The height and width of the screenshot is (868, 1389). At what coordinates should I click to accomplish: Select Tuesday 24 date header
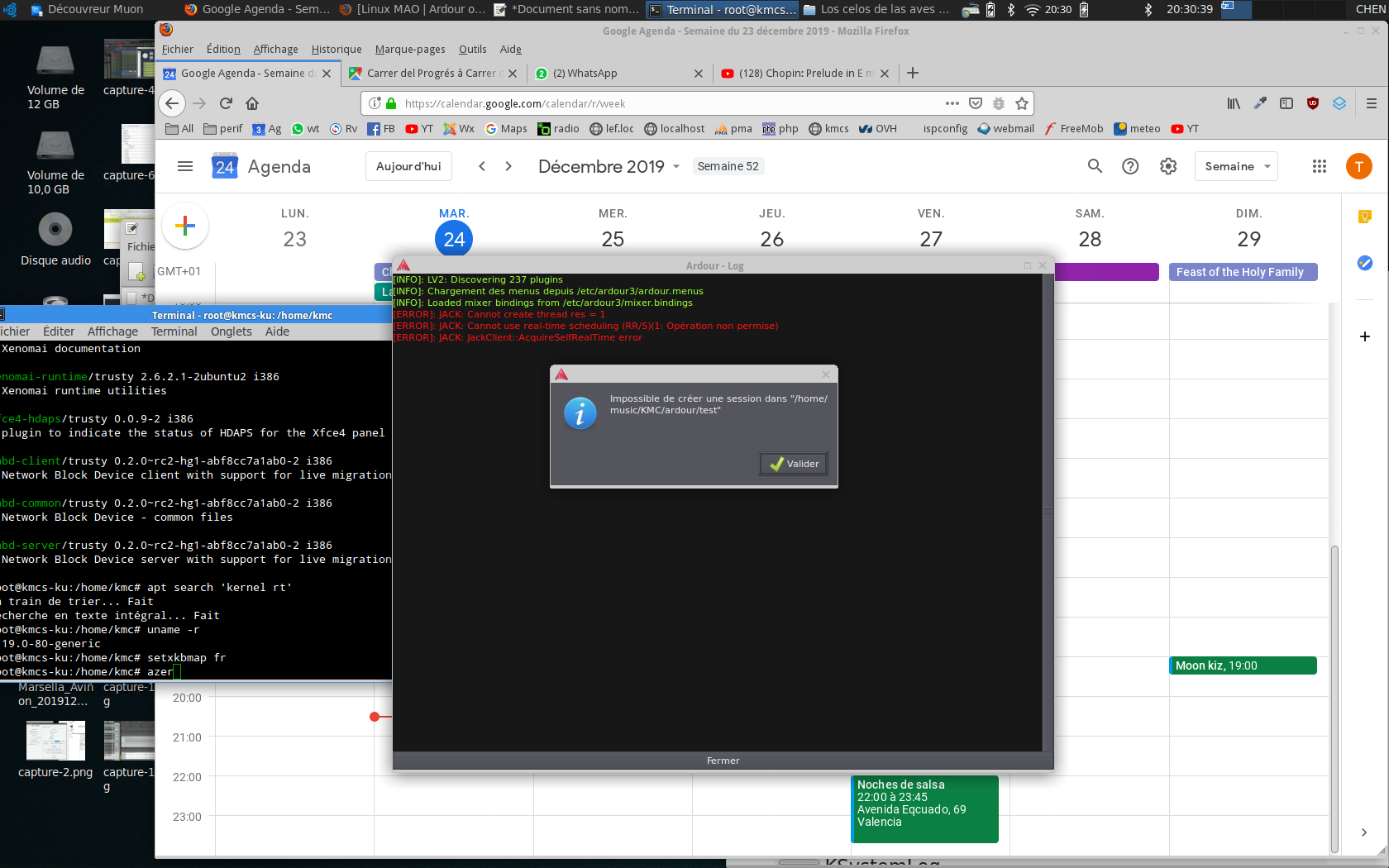point(454,239)
